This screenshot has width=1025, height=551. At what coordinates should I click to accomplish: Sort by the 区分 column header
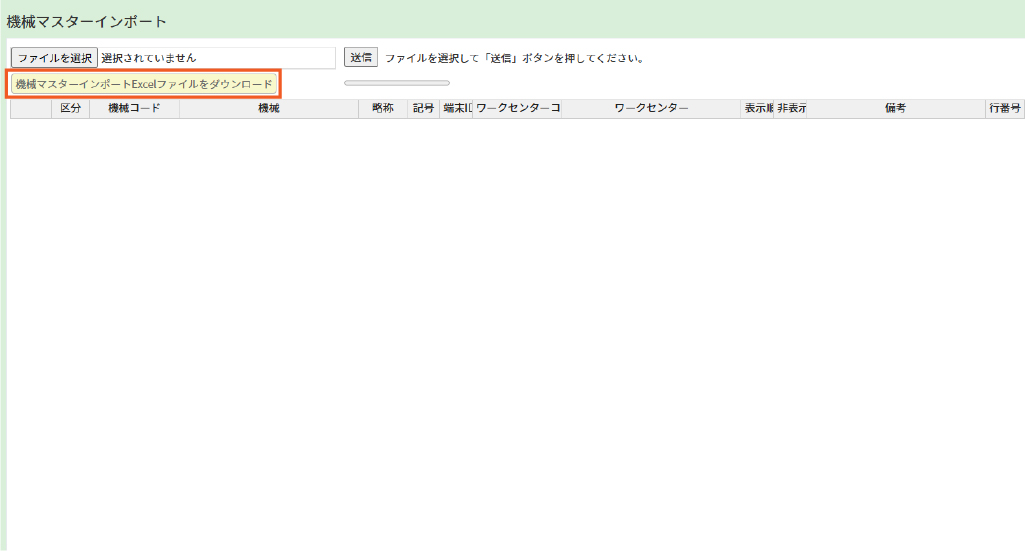point(70,108)
